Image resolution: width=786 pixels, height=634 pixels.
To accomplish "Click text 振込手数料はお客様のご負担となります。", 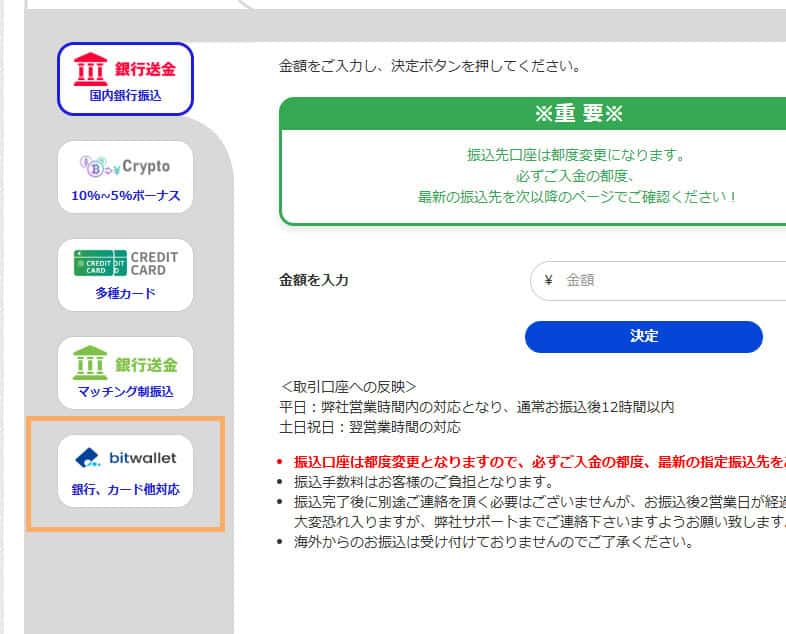I will pos(424,482).
